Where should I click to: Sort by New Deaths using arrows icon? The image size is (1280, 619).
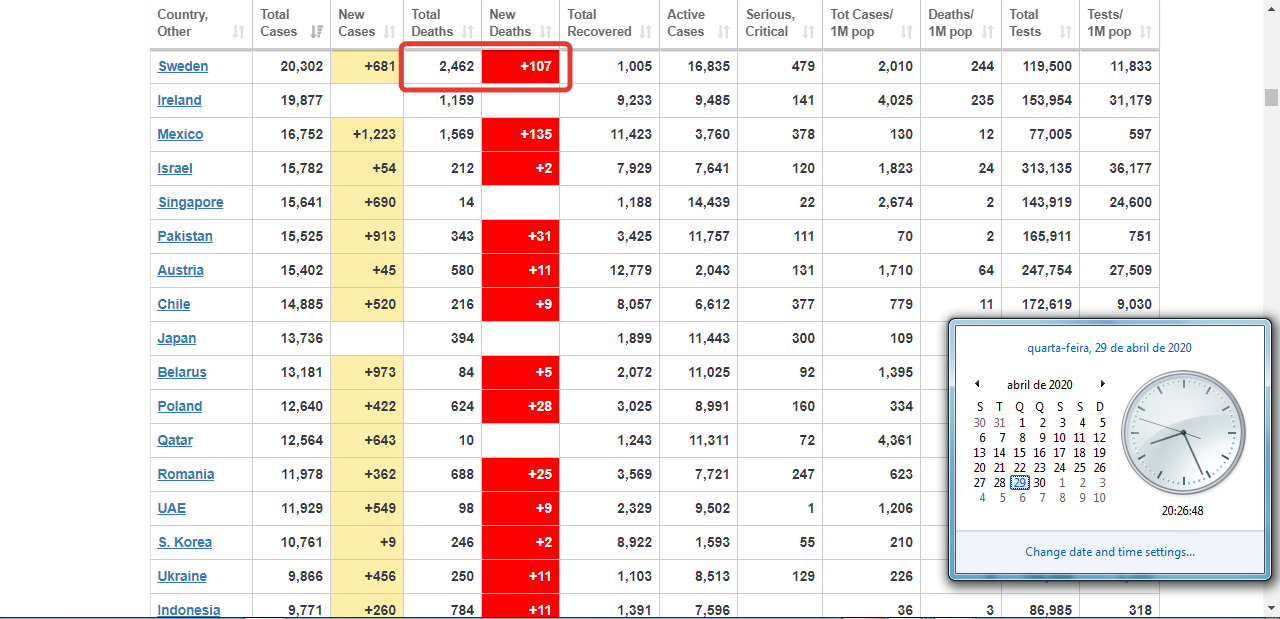pyautogui.click(x=546, y=32)
